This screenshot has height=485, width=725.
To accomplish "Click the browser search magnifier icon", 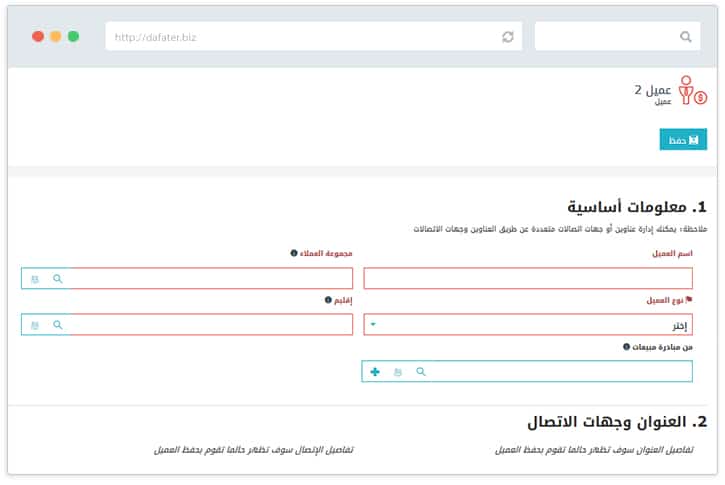I will tap(686, 37).
